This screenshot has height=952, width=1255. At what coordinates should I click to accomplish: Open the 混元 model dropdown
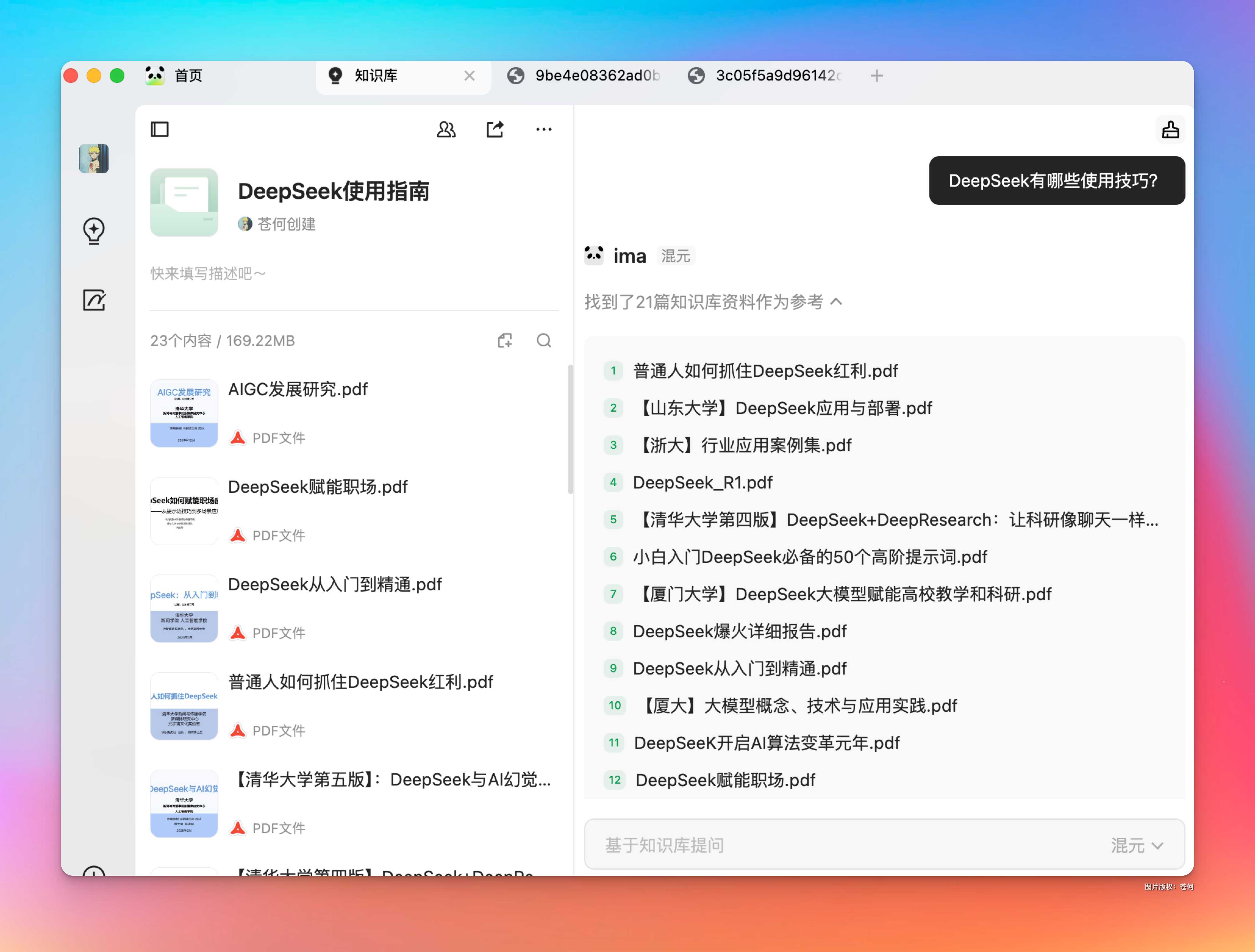[x=1136, y=845]
